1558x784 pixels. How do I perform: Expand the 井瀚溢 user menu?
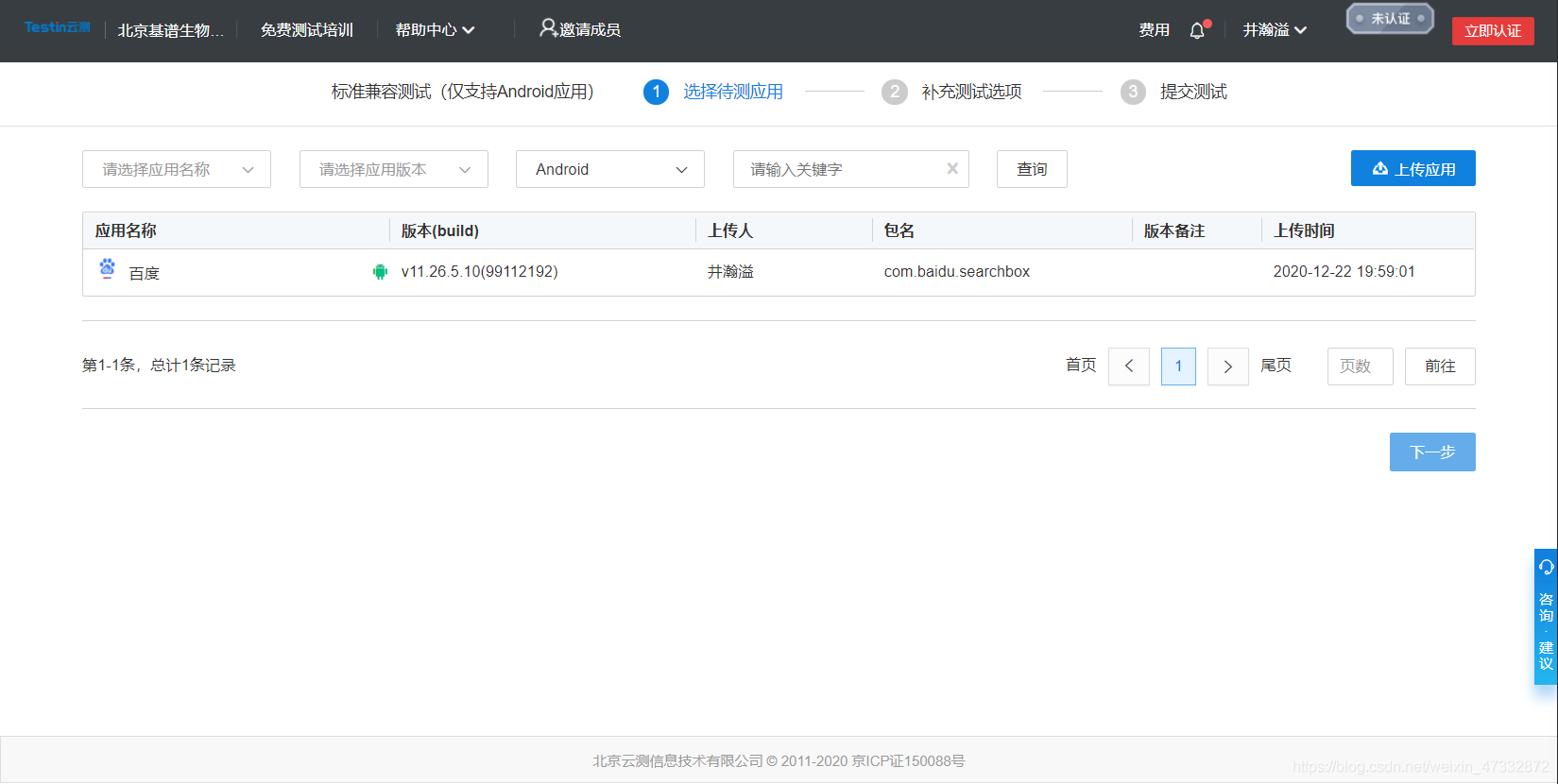tap(1275, 30)
